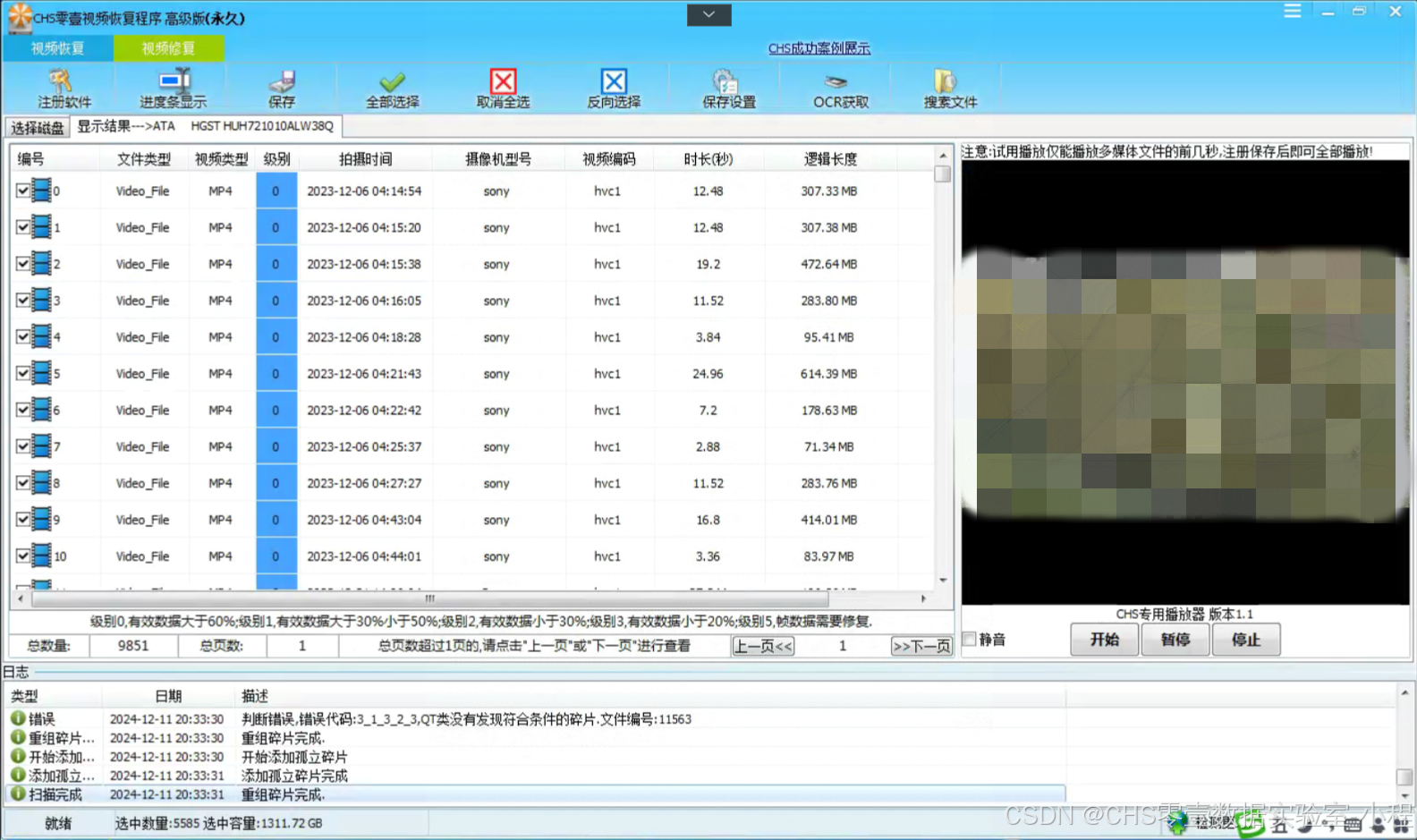
Task: Open the 选择磁盘 tab
Action: tap(38, 128)
